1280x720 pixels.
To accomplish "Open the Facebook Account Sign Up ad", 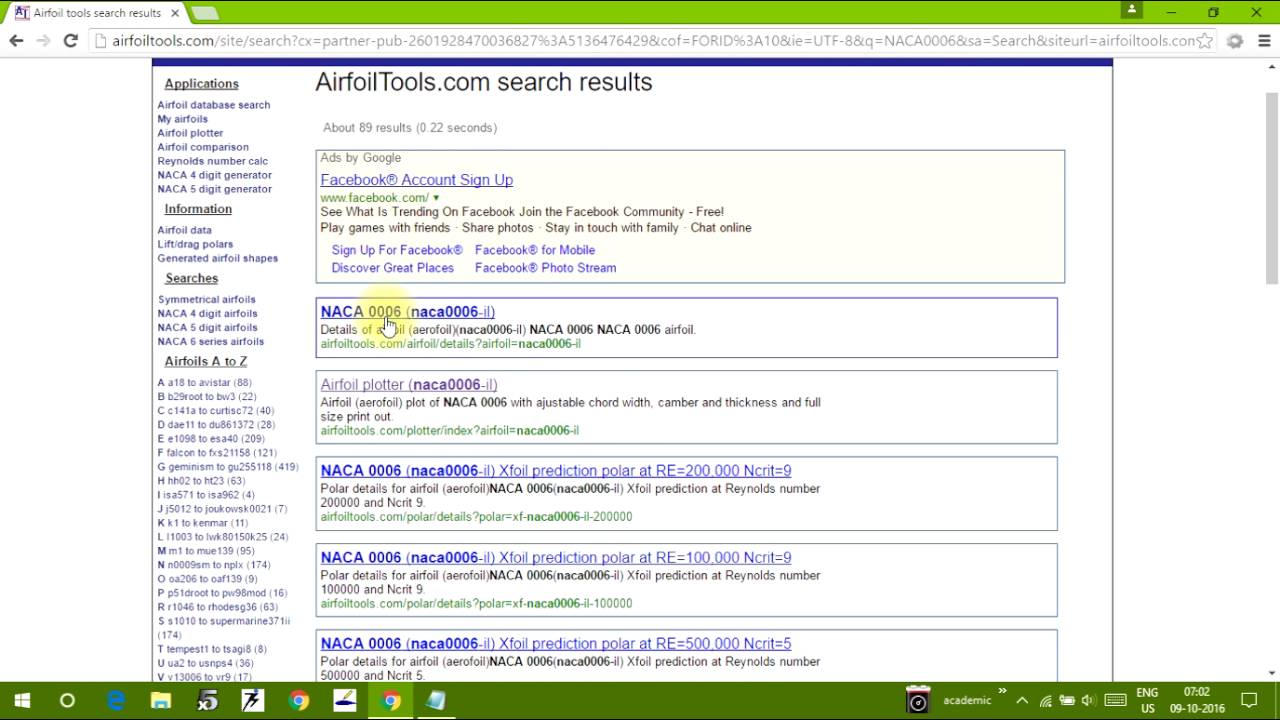I will (x=416, y=180).
